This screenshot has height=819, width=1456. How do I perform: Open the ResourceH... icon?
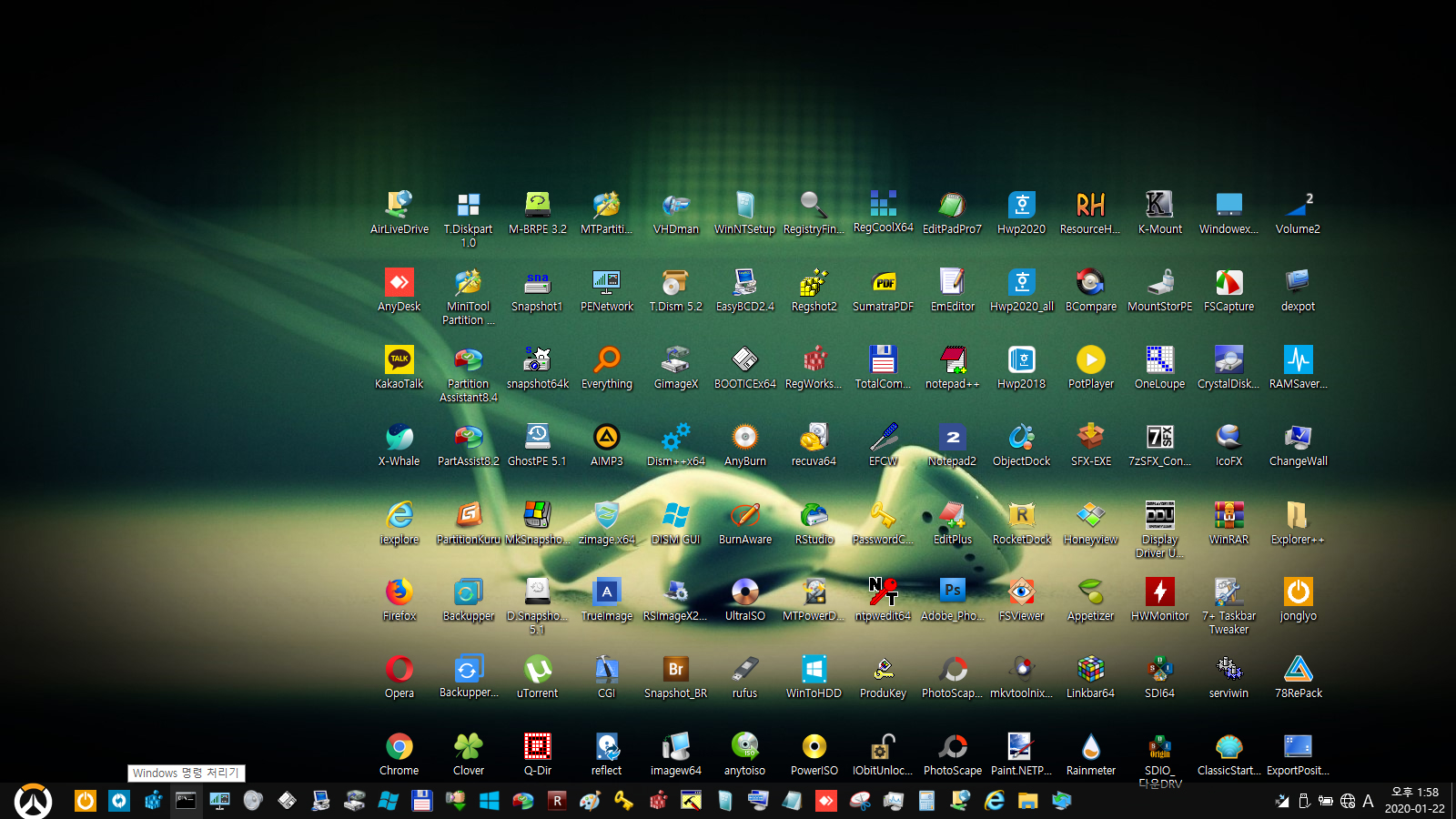point(1091,213)
